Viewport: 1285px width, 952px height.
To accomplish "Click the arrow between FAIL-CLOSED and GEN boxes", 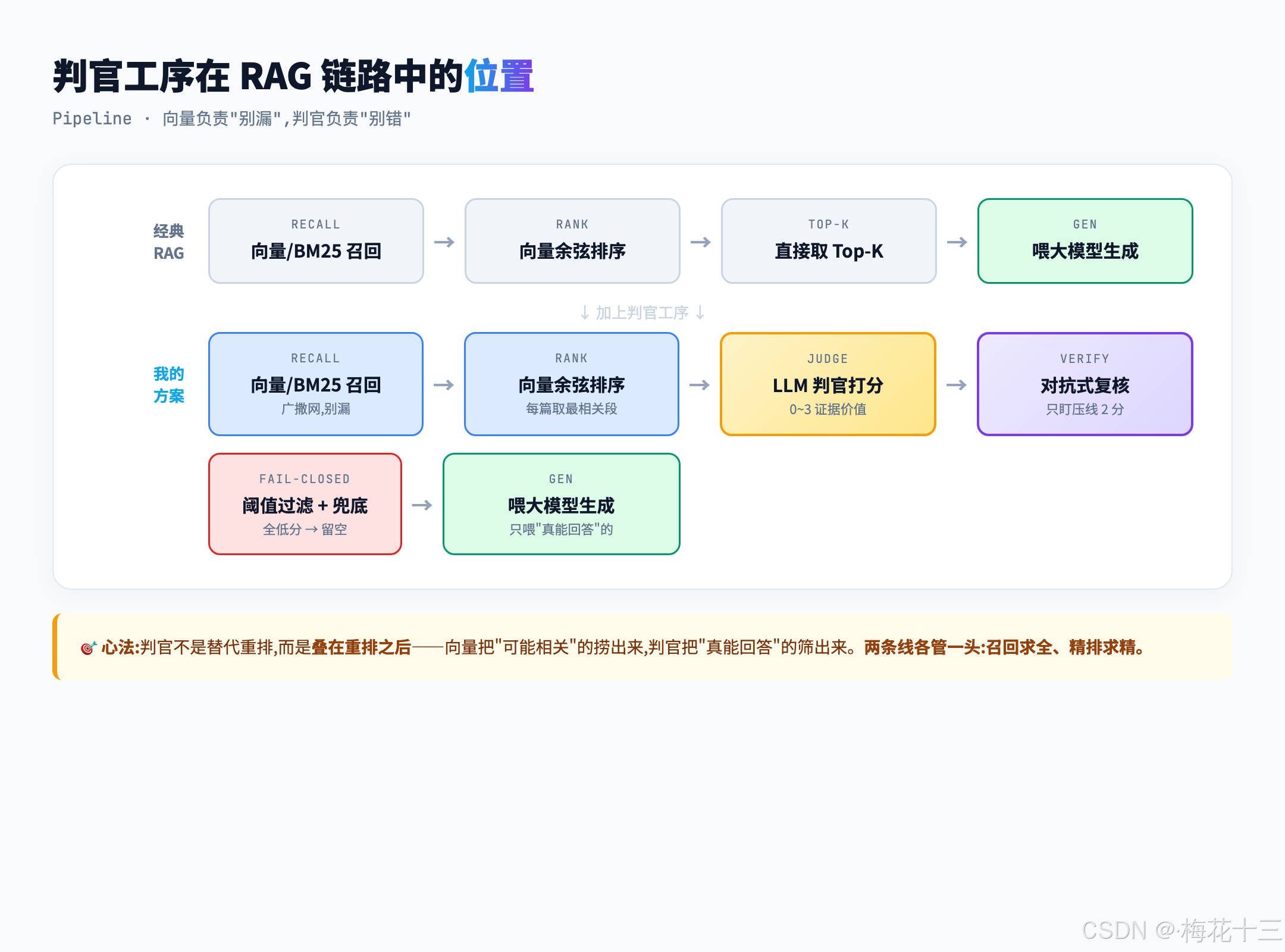I will (422, 505).
